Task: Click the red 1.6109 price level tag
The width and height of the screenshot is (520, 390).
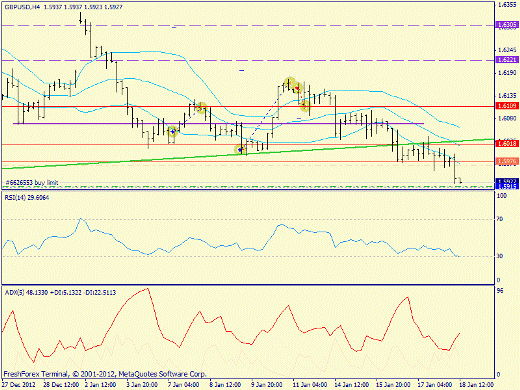Action: pos(507,106)
